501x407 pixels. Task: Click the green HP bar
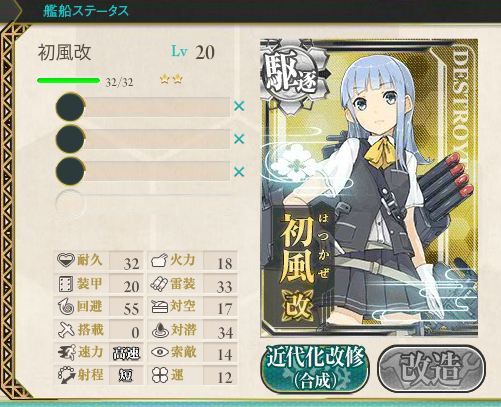pos(69,80)
